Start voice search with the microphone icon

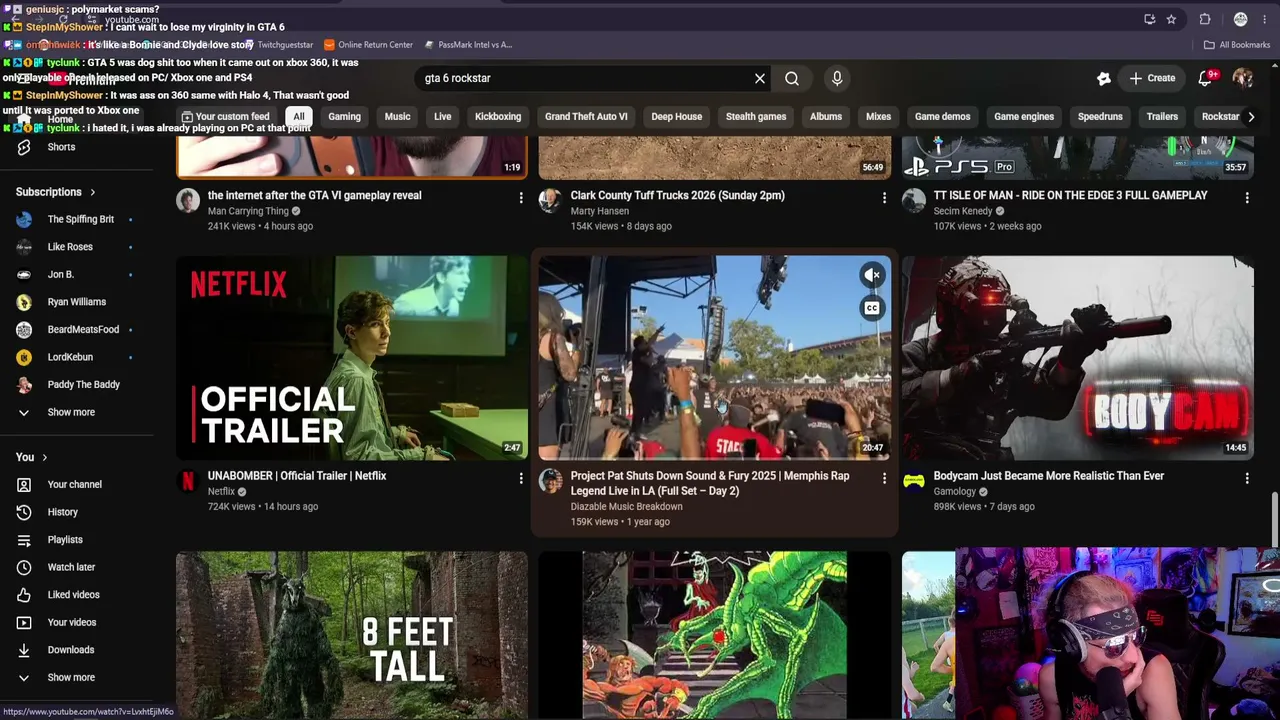(837, 78)
